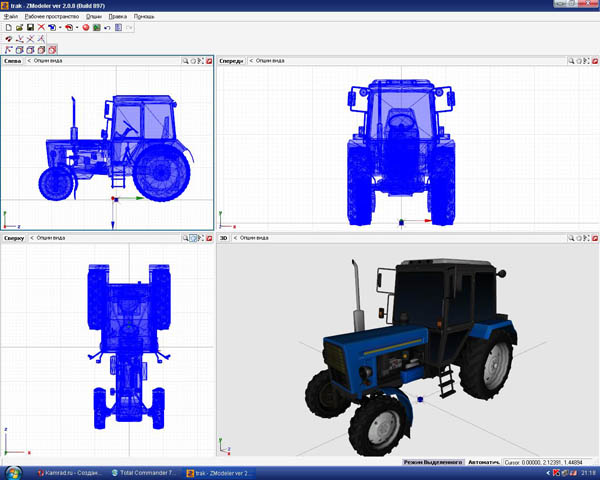Open the Файл menu
The width and height of the screenshot is (600, 480).
[11, 17]
